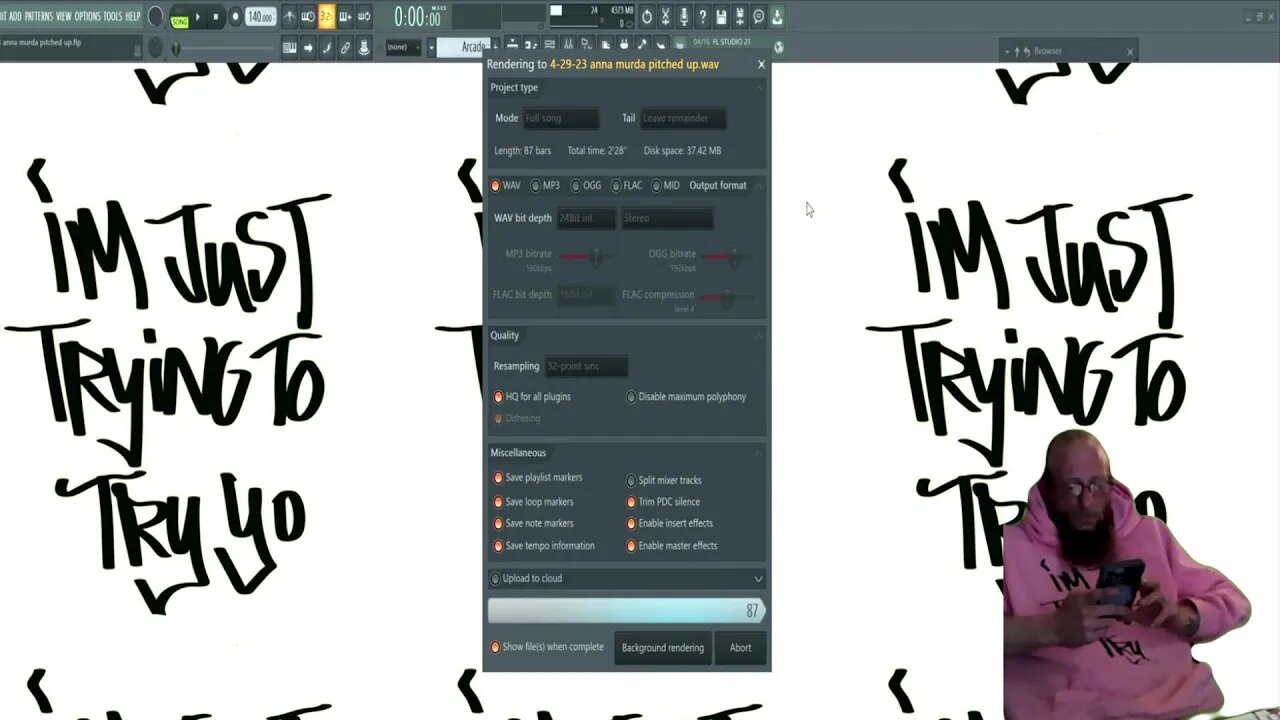Toggle the metronome icon
The height and width of the screenshot is (720, 1280).
pyautogui.click(x=289, y=17)
